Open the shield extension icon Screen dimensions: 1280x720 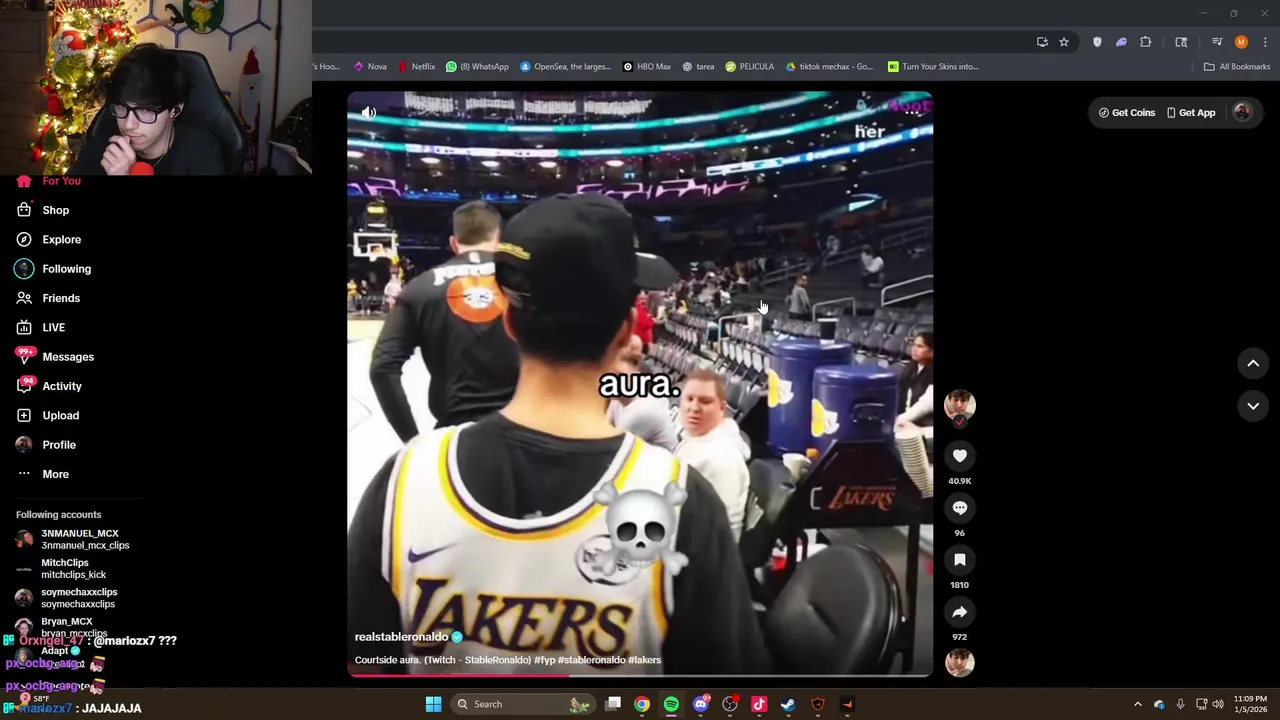click(1097, 42)
